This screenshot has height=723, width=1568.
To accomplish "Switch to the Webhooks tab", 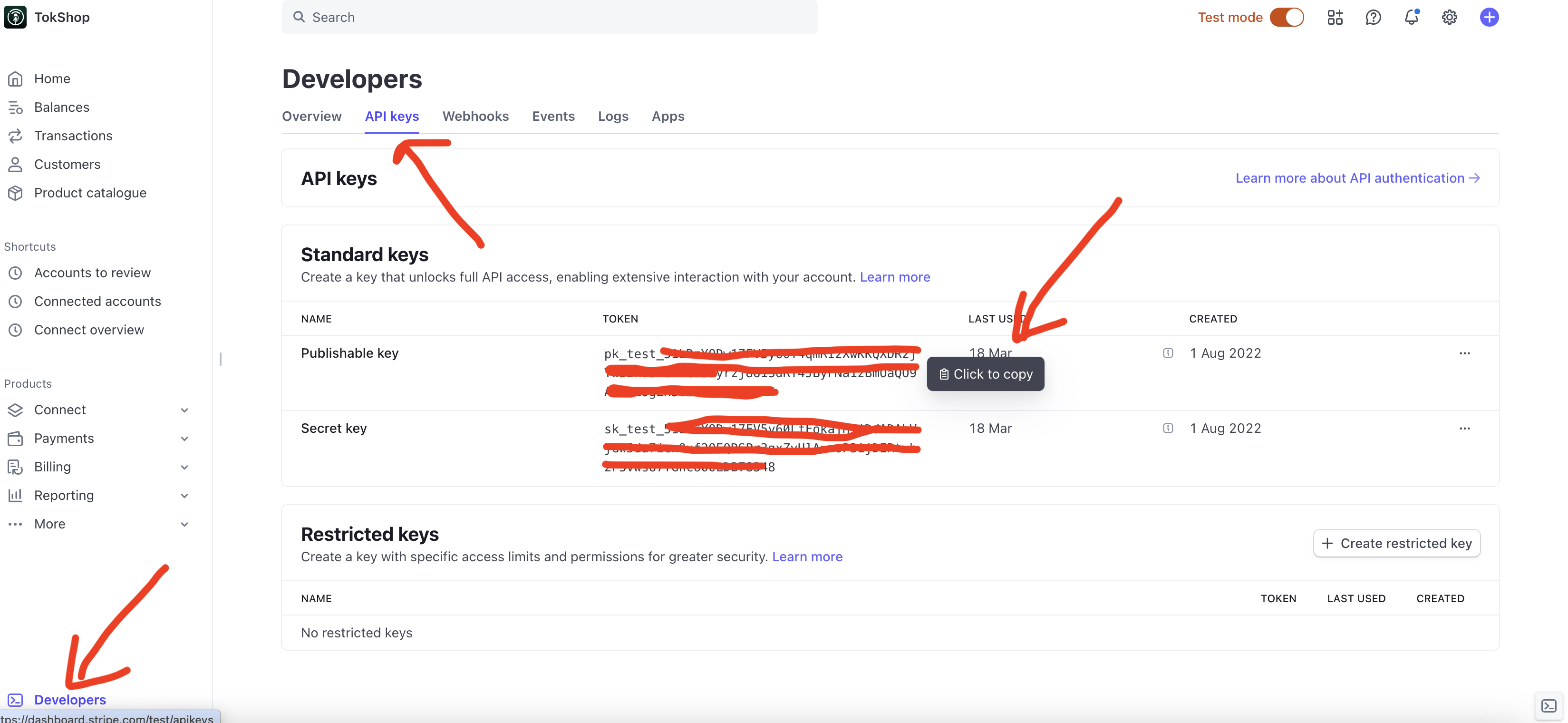I will click(x=475, y=117).
